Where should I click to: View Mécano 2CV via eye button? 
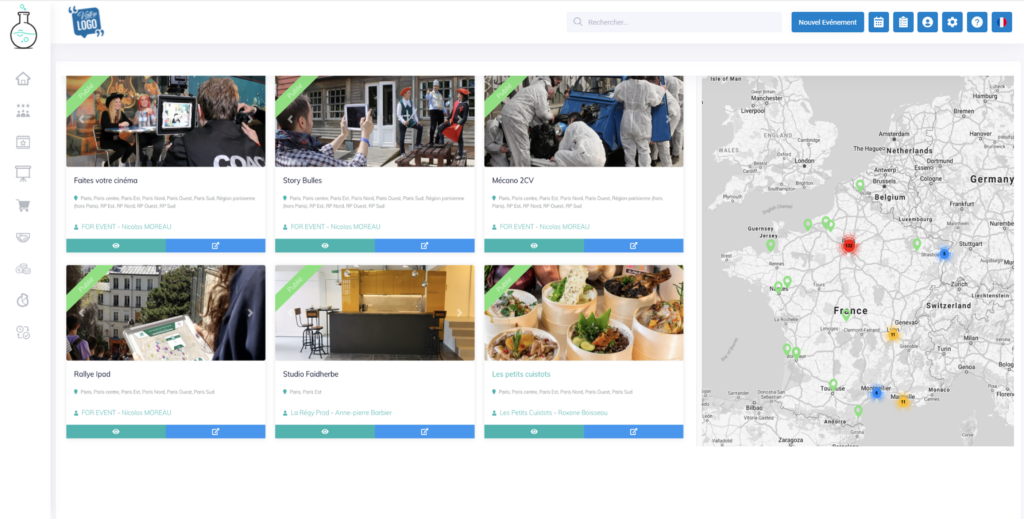tap(534, 245)
